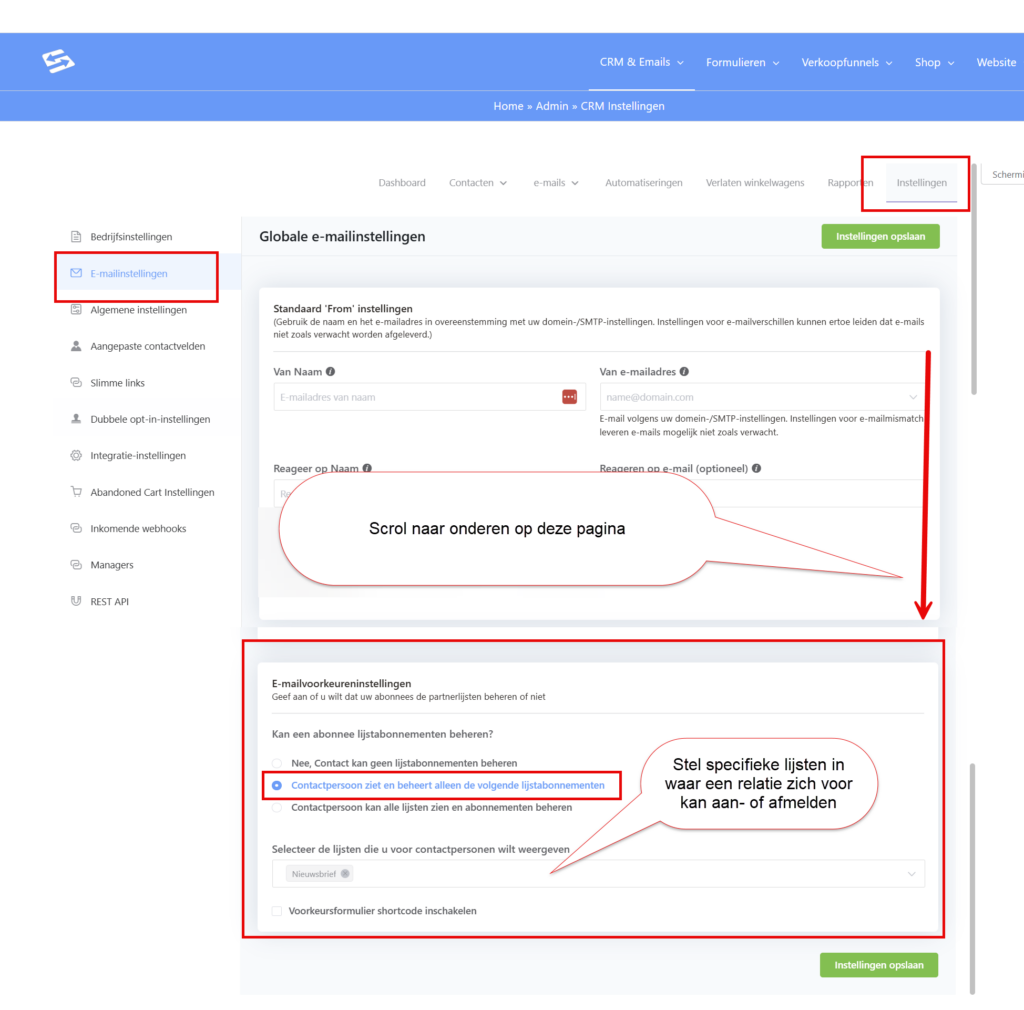The image size is (1024, 1010).
Task: Open the Verkoopfunnels menu in top bar
Action: [x=846, y=62]
